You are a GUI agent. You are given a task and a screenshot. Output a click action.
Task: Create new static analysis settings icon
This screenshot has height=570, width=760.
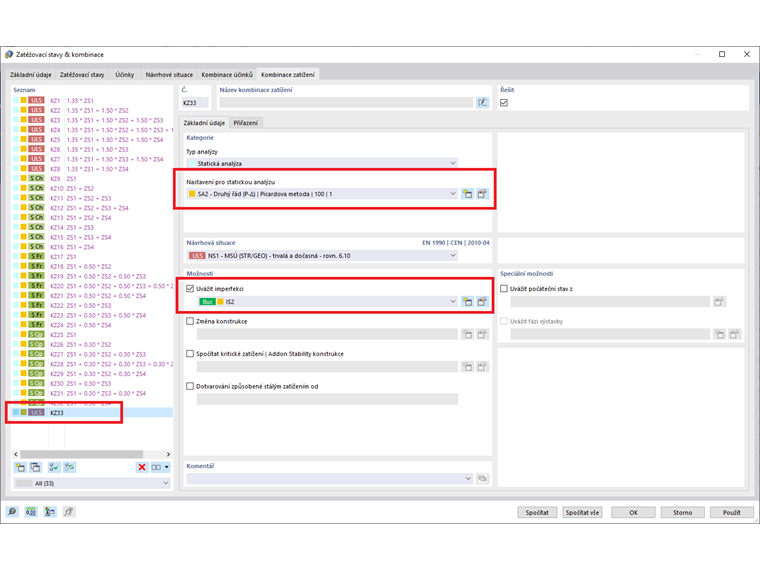[x=467, y=194]
